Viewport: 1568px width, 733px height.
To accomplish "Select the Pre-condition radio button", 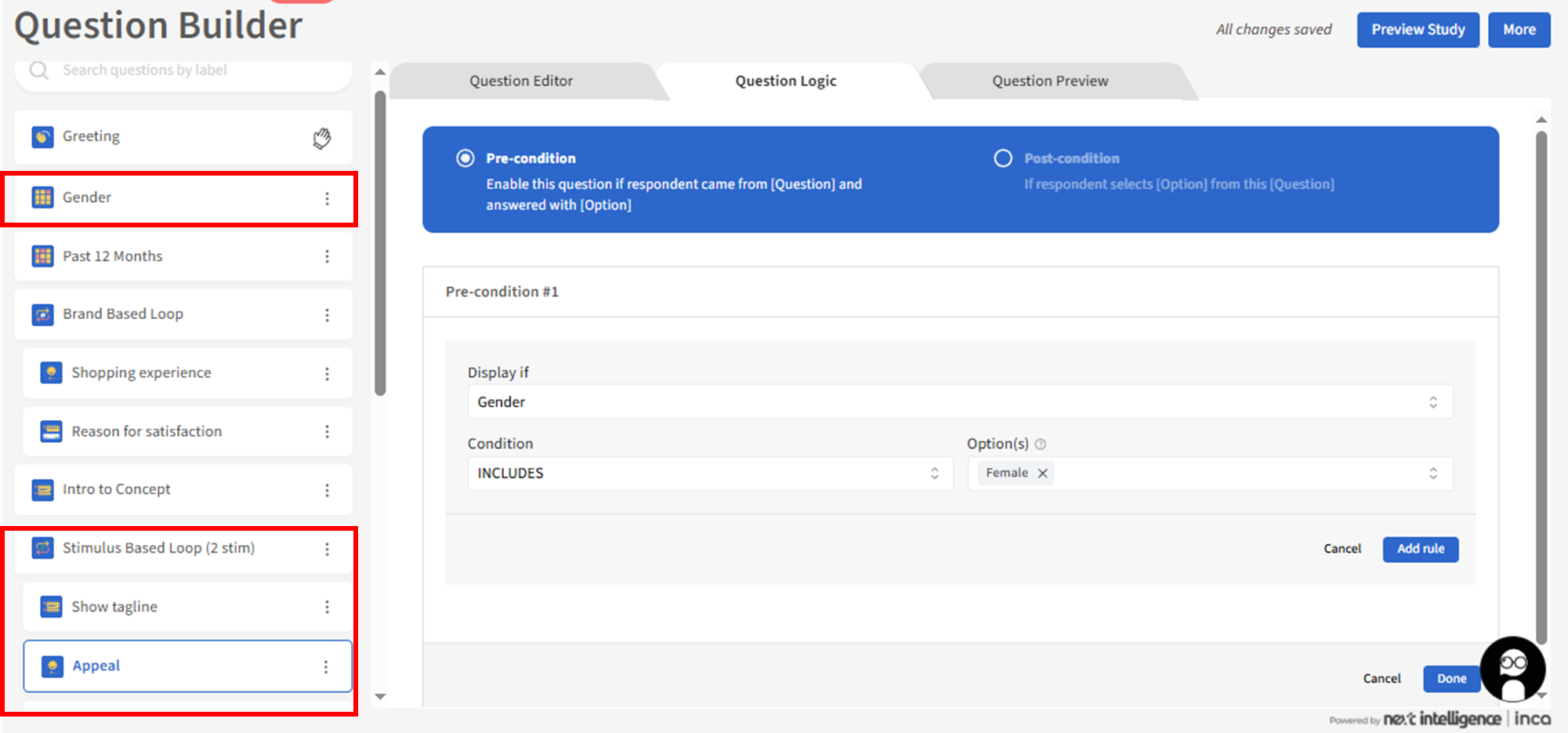I will (465, 158).
